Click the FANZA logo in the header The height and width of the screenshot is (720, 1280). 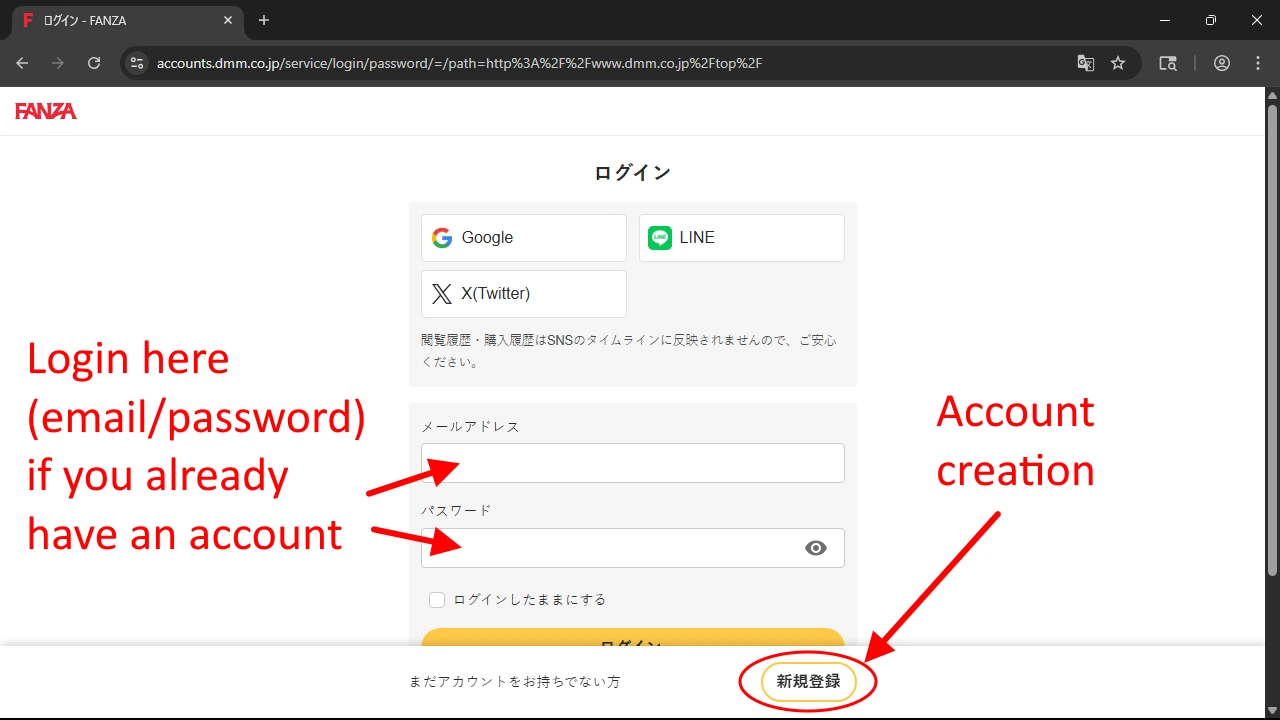[46, 111]
